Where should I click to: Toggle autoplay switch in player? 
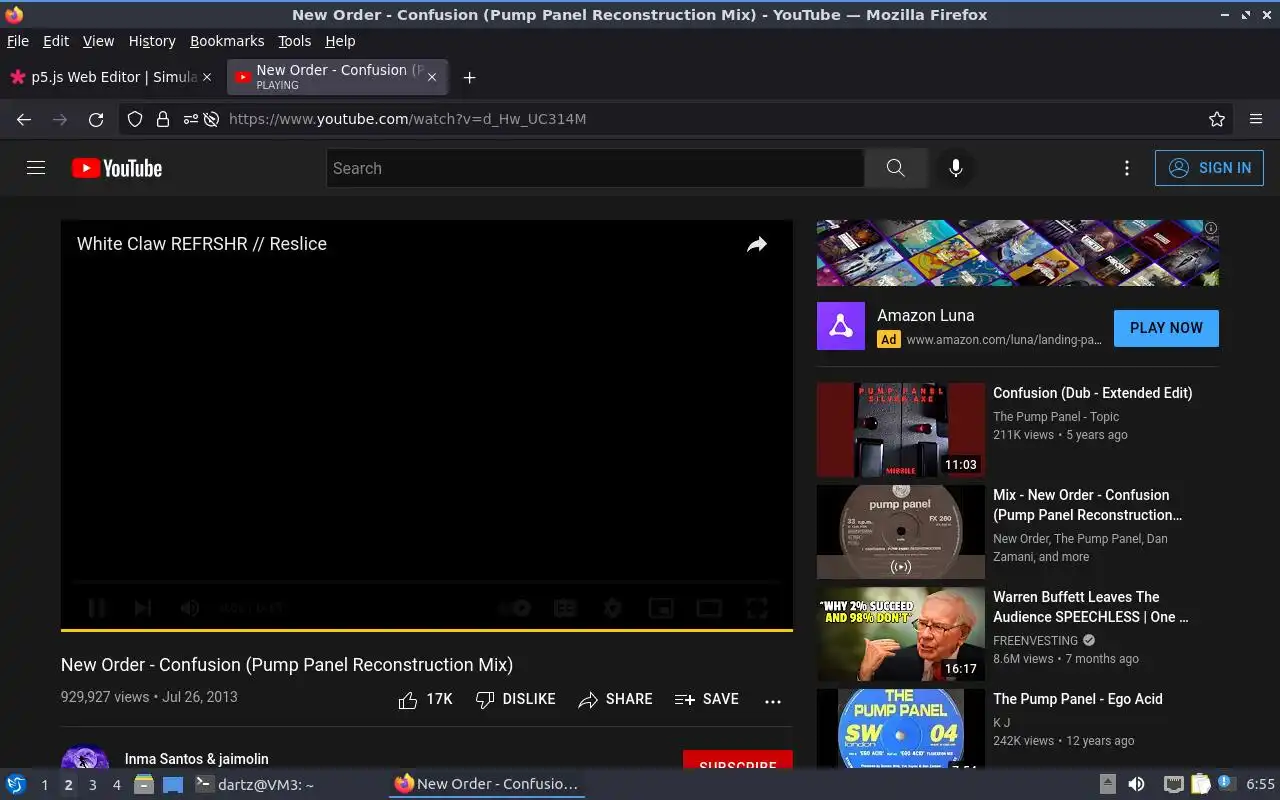coord(515,607)
